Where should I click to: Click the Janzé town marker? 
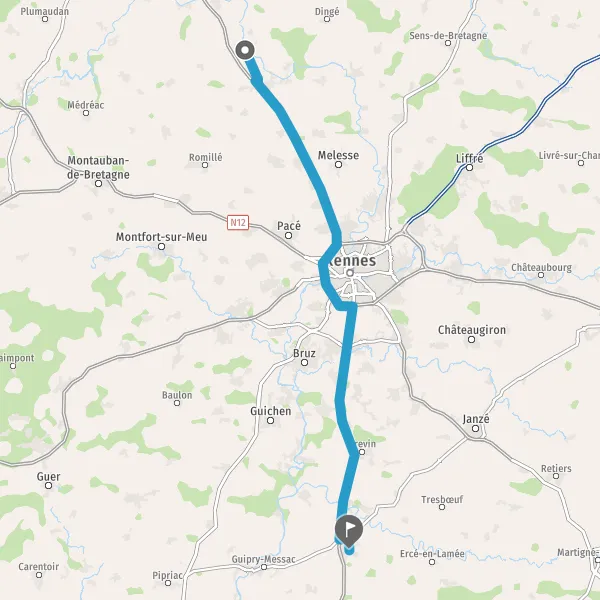click(475, 429)
